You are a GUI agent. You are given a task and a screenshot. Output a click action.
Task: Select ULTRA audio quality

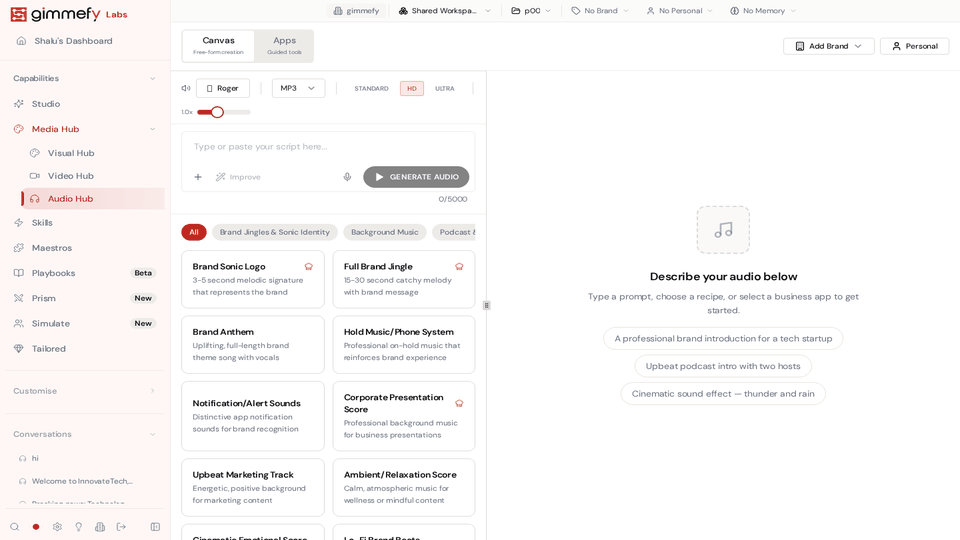pyautogui.click(x=444, y=88)
